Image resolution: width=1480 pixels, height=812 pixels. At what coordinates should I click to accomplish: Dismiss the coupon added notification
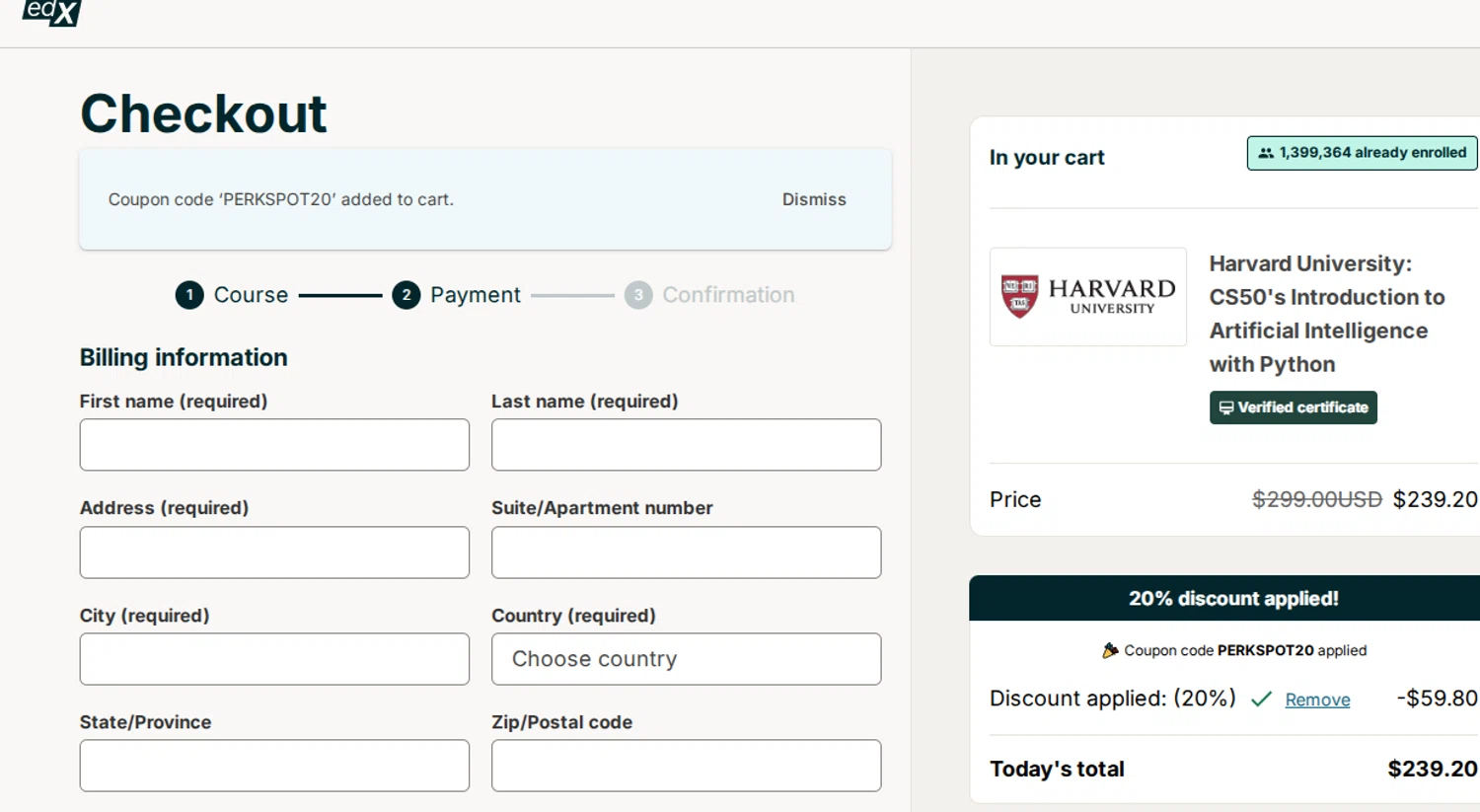[814, 199]
